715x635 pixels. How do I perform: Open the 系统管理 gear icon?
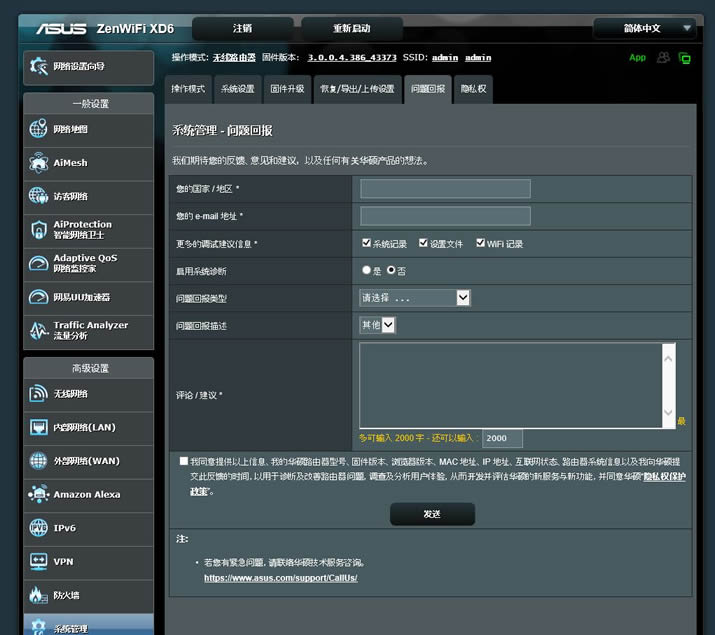(x=38, y=627)
